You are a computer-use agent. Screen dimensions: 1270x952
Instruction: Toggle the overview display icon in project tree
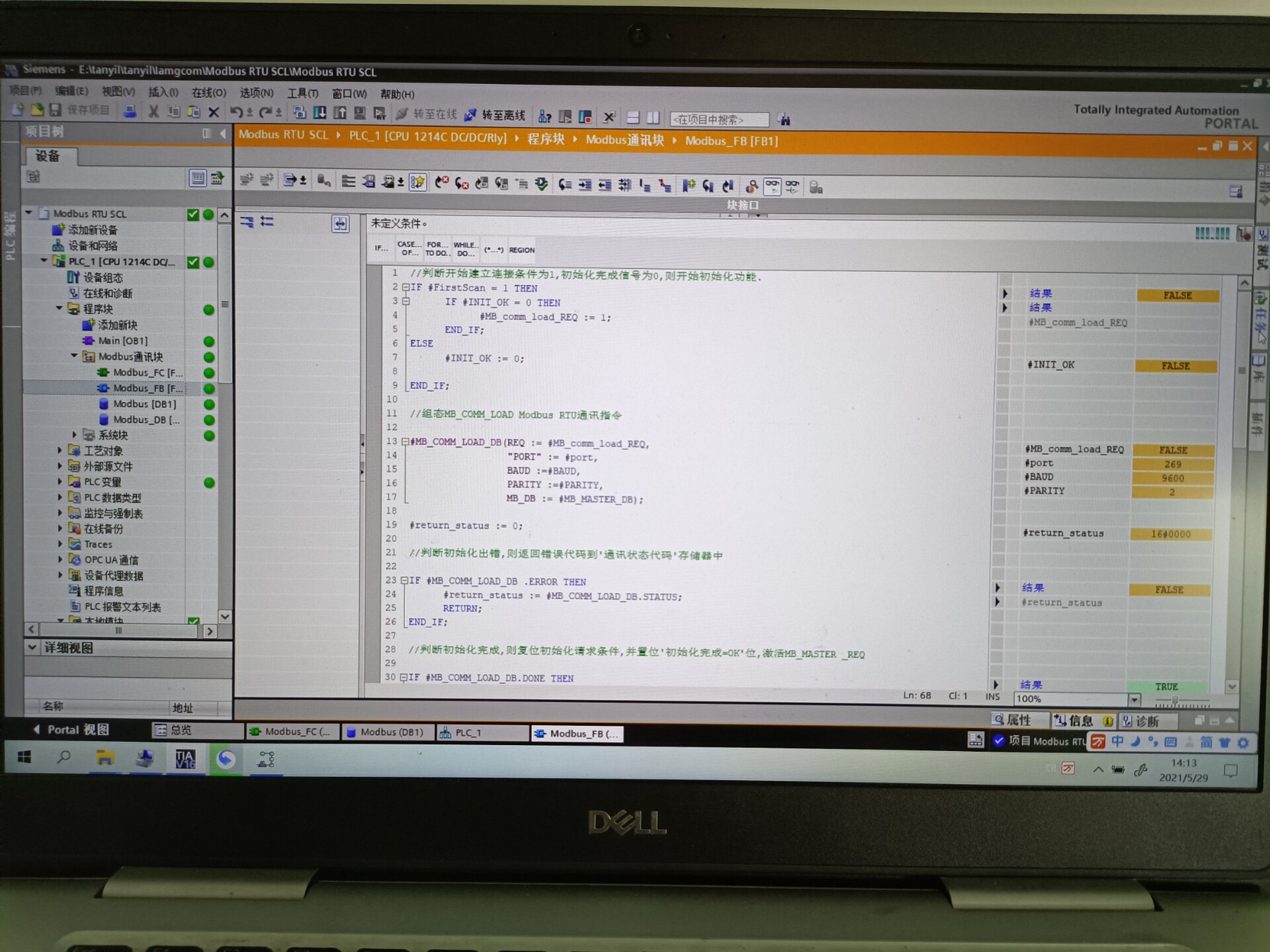tap(197, 178)
